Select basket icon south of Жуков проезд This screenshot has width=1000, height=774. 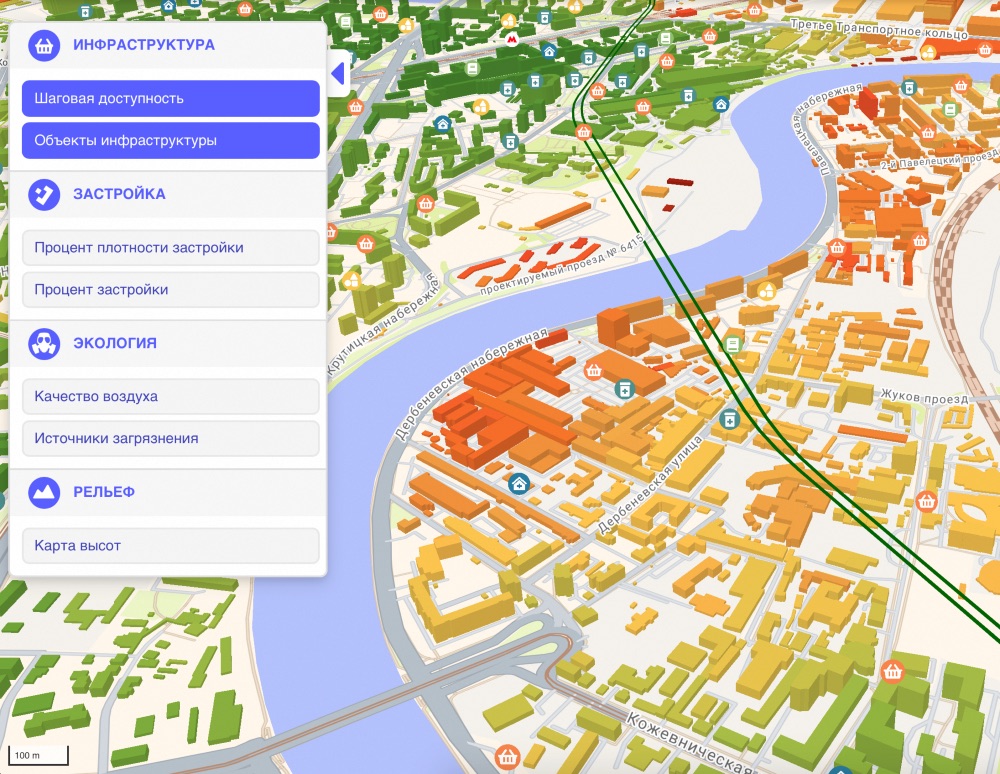(x=927, y=501)
